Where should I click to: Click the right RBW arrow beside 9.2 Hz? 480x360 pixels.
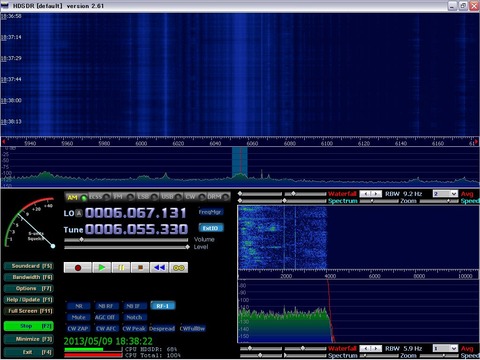click(376, 194)
